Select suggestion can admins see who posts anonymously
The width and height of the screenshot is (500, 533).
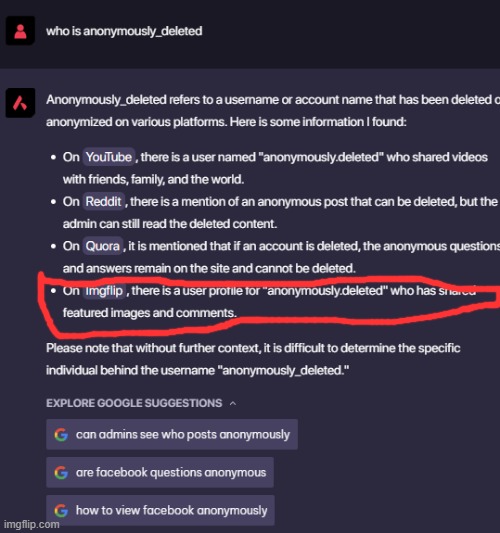[x=172, y=434]
